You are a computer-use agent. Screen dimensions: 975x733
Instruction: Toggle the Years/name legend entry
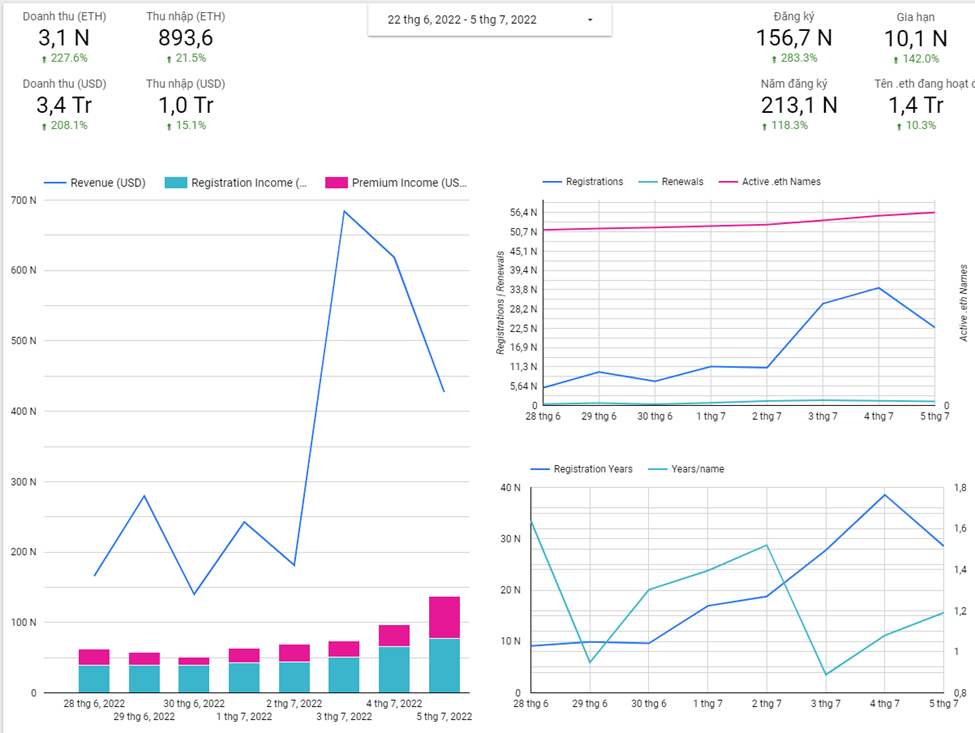point(686,469)
